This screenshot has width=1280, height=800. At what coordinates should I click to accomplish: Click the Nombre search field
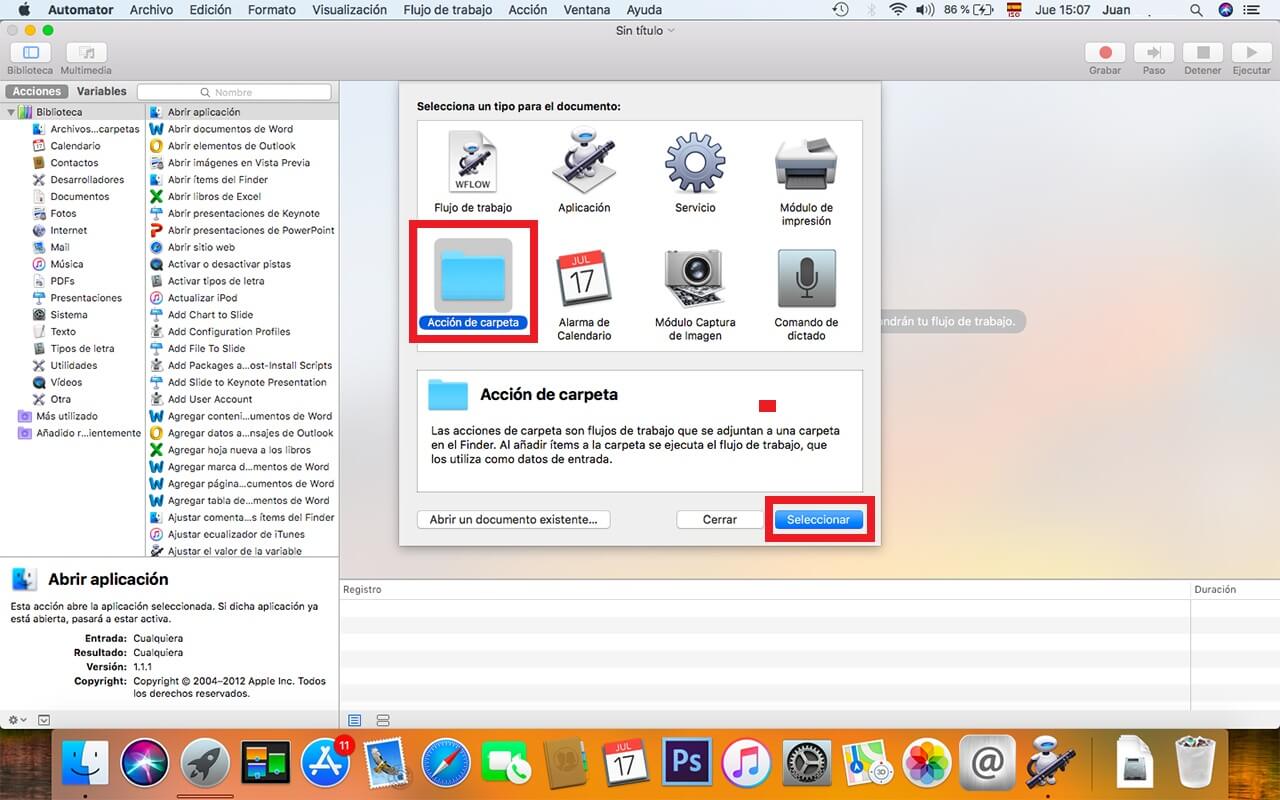click(x=234, y=92)
